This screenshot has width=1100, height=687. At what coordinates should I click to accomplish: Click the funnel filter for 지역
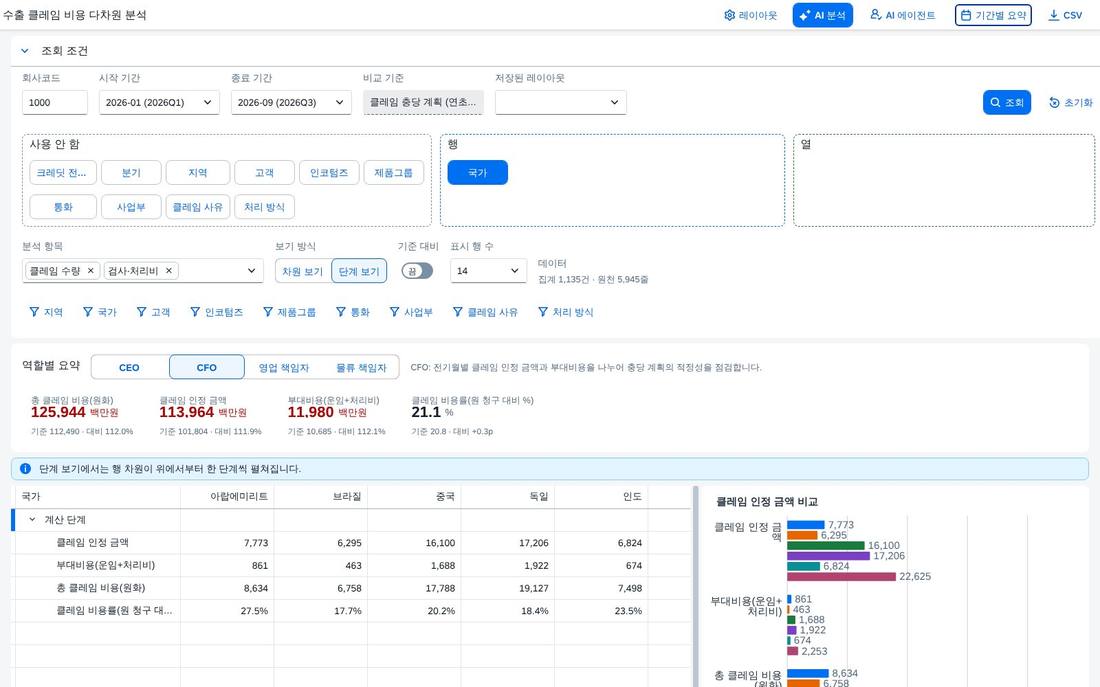pyautogui.click(x=46, y=312)
